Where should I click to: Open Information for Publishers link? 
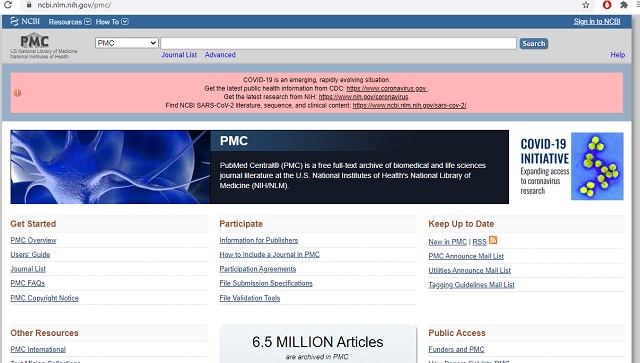click(x=259, y=240)
